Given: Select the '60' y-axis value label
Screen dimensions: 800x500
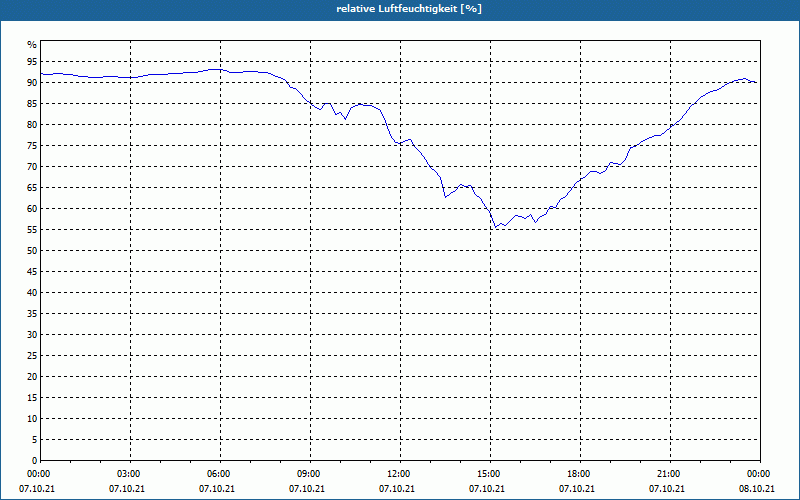Looking at the screenshot, I should tap(32, 209).
